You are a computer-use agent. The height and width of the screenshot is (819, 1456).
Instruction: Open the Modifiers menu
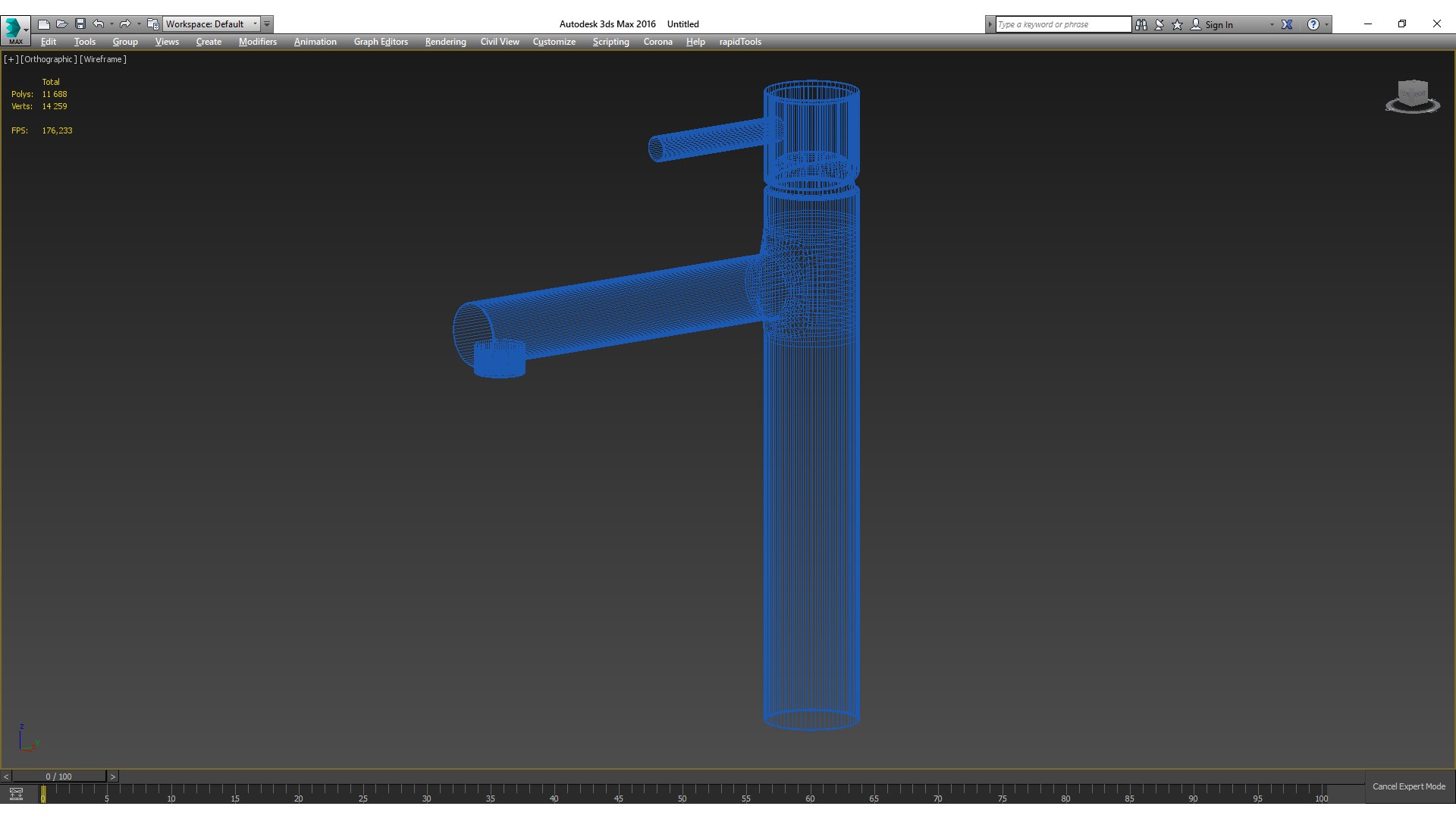(x=257, y=42)
